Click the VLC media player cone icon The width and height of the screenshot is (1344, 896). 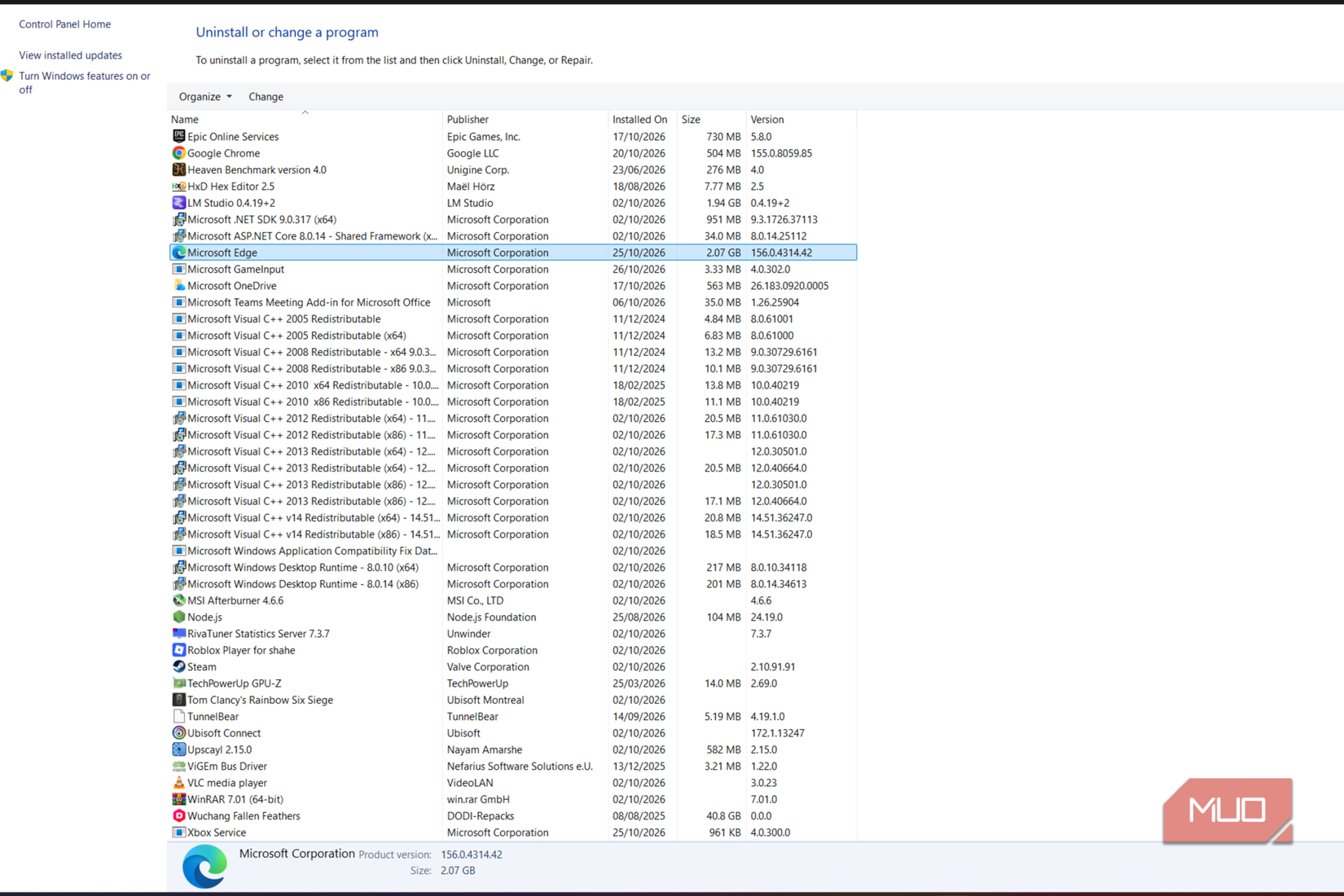point(178,782)
